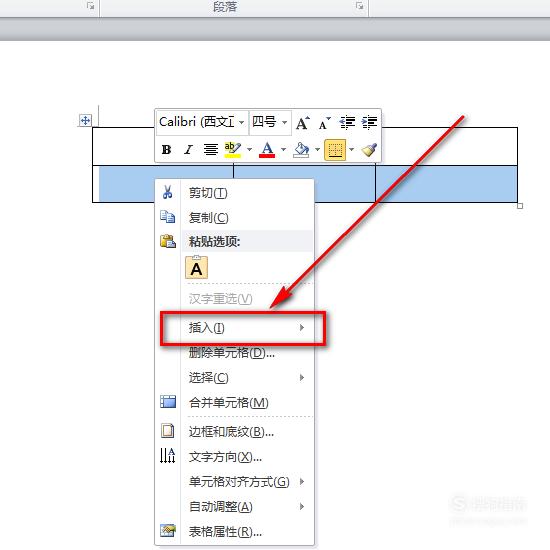This screenshot has height=550, width=550.
Task: Open the 插入(I) submenu
Action: coord(234,328)
